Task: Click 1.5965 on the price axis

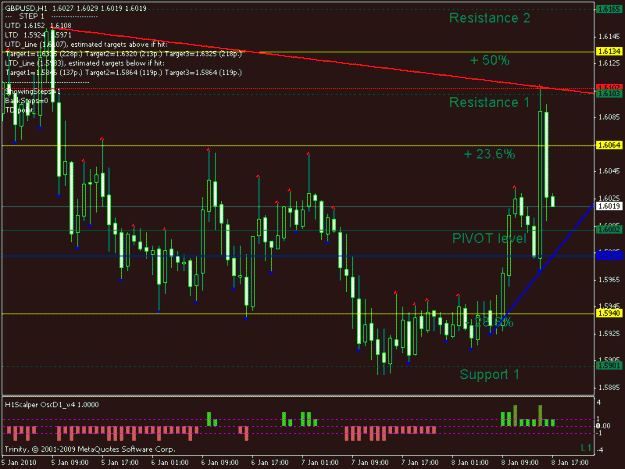Action: coord(609,280)
